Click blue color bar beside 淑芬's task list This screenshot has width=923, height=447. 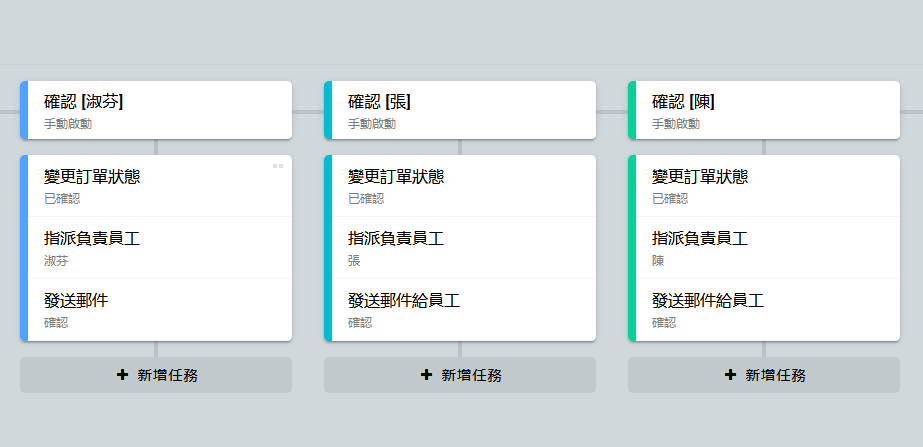pyautogui.click(x=24, y=248)
